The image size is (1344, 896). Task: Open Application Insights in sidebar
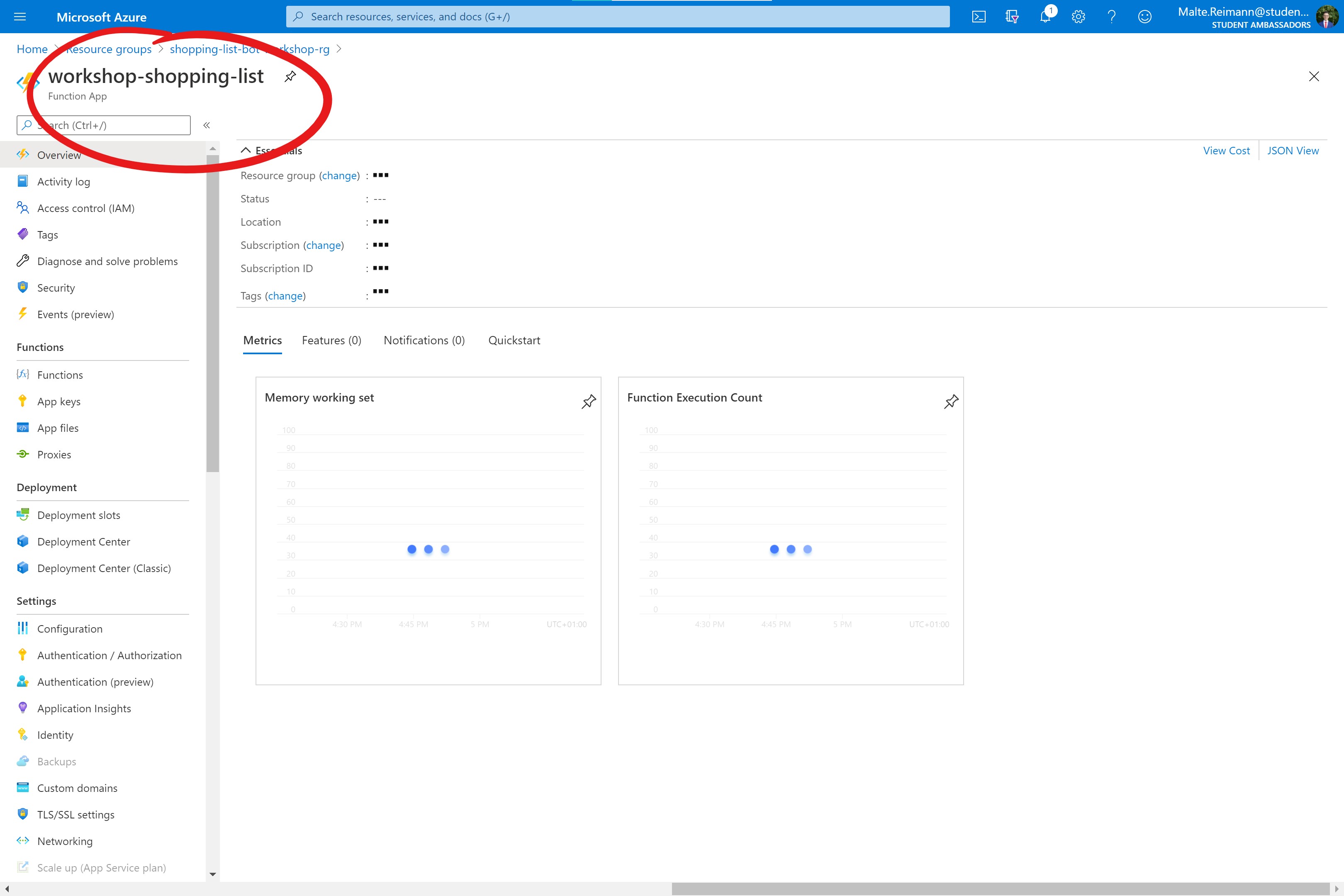pos(84,709)
